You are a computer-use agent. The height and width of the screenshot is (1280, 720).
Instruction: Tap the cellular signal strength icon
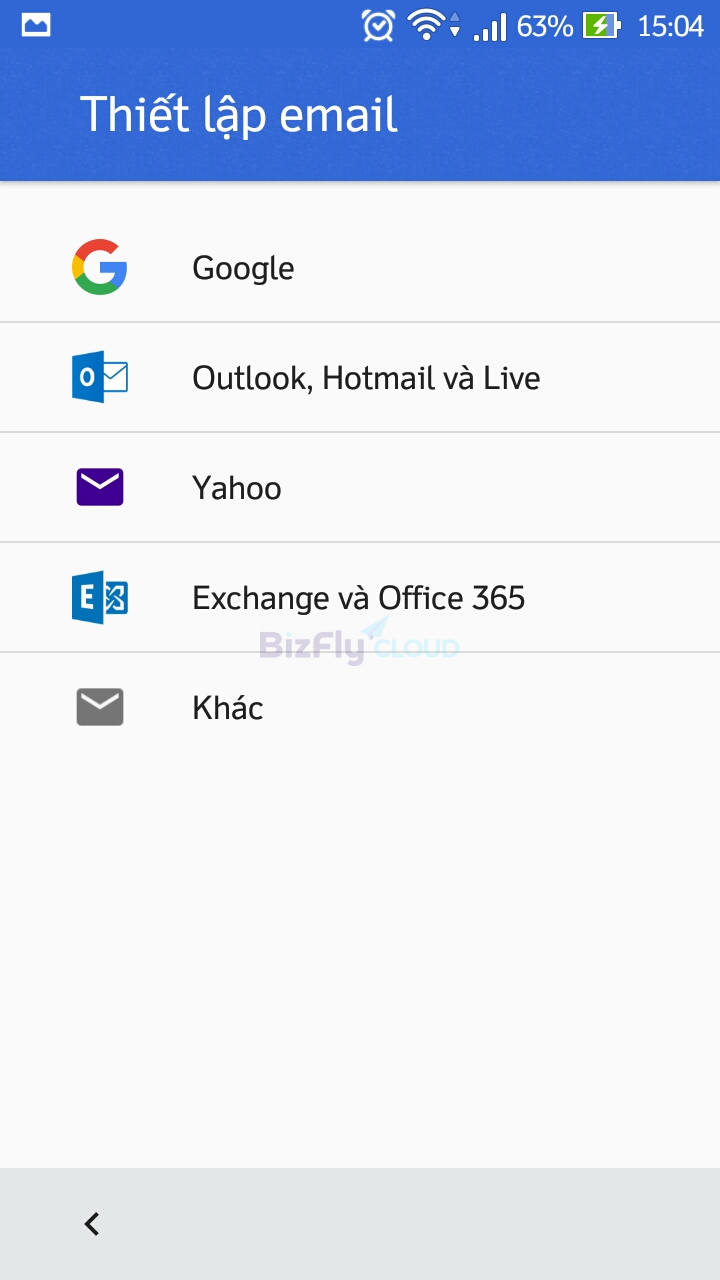490,26
